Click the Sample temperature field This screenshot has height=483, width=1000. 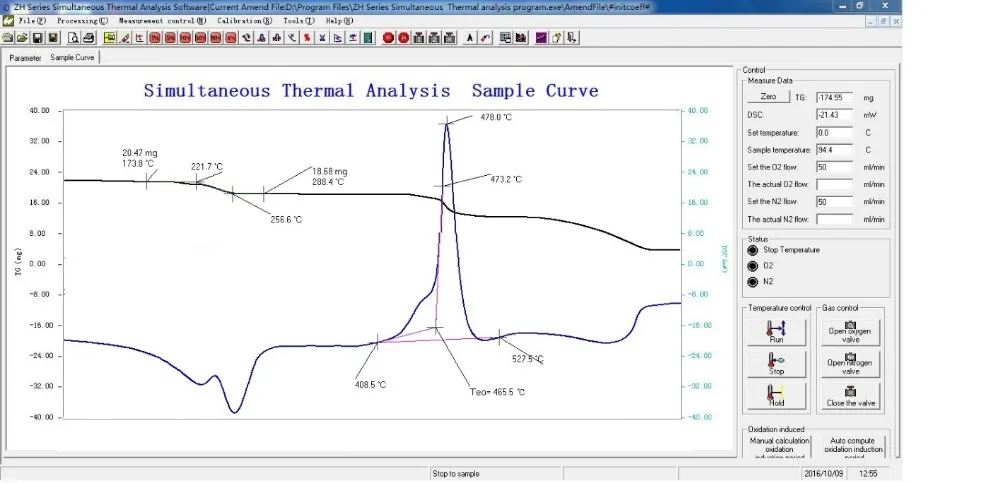(834, 150)
